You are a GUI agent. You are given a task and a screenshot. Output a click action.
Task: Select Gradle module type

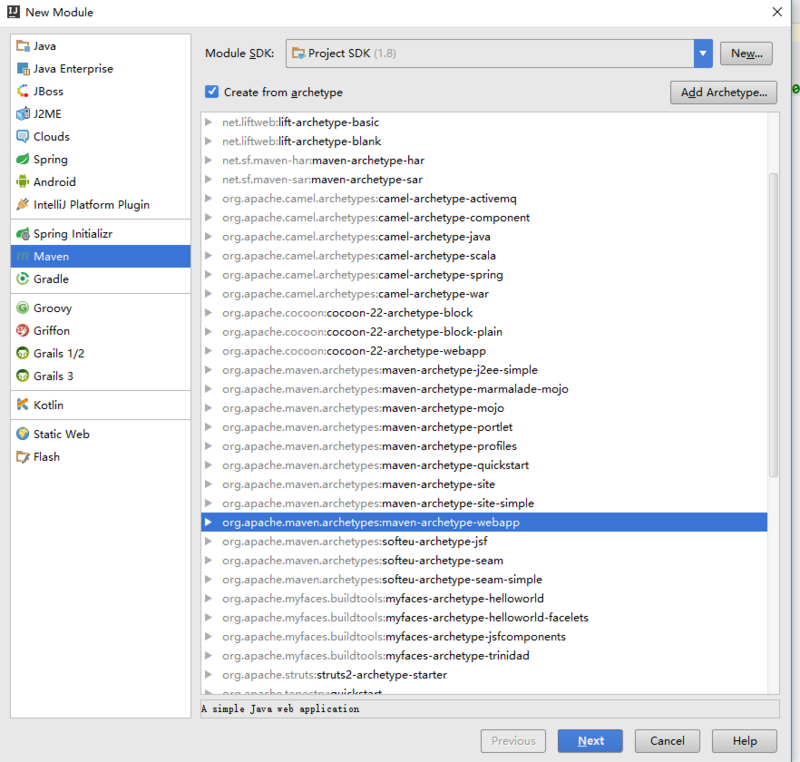101,279
